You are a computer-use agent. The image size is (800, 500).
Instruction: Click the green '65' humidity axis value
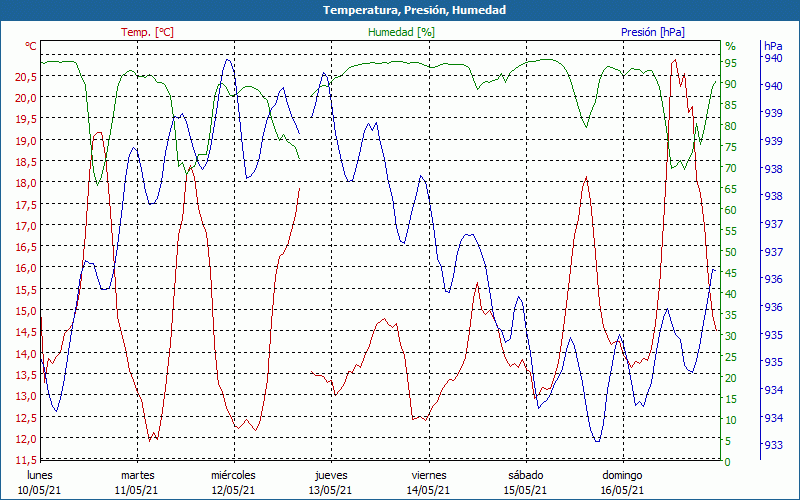coord(731,189)
